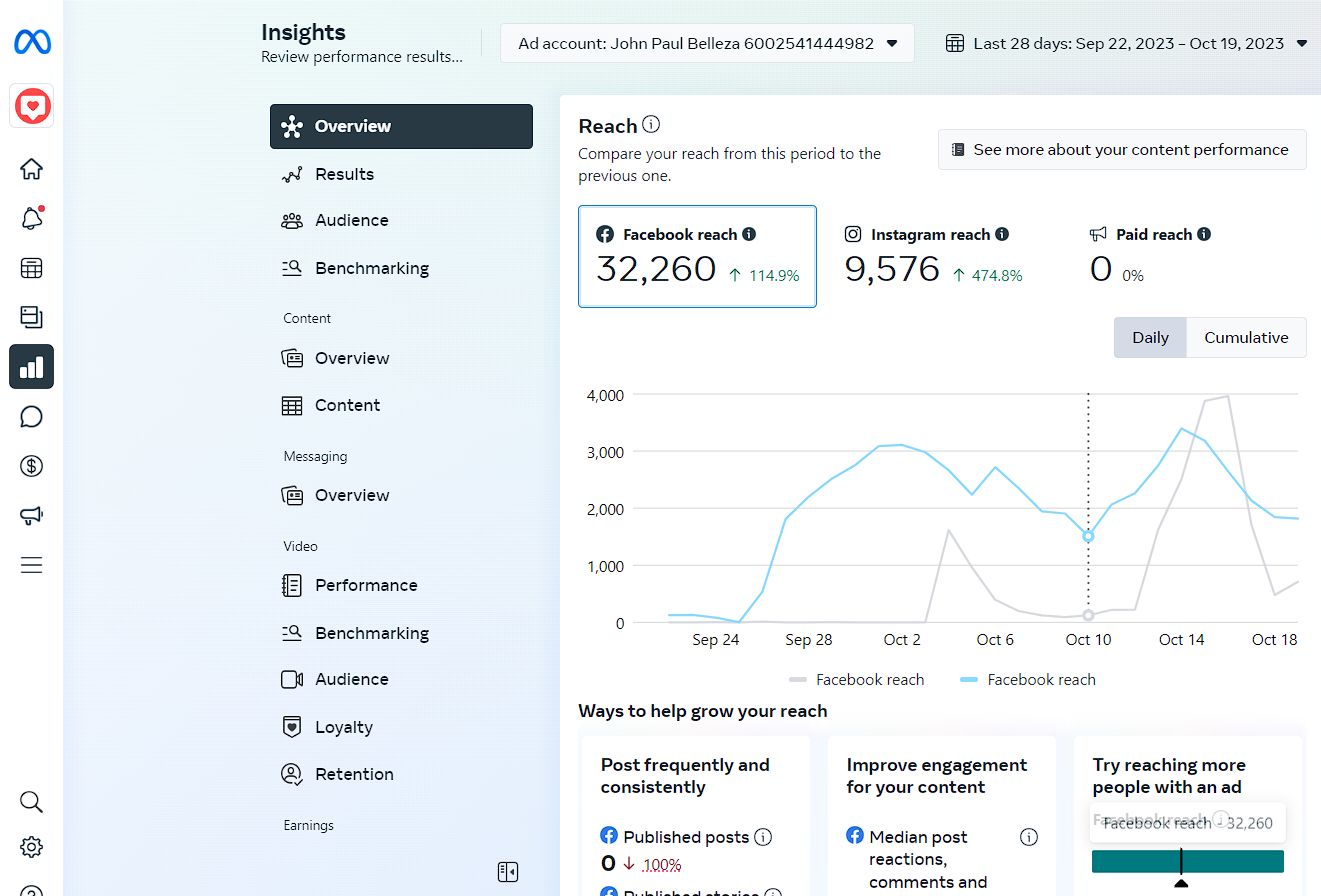The width and height of the screenshot is (1321, 896).
Task: Click the Meta logo icon
Action: (x=32, y=42)
